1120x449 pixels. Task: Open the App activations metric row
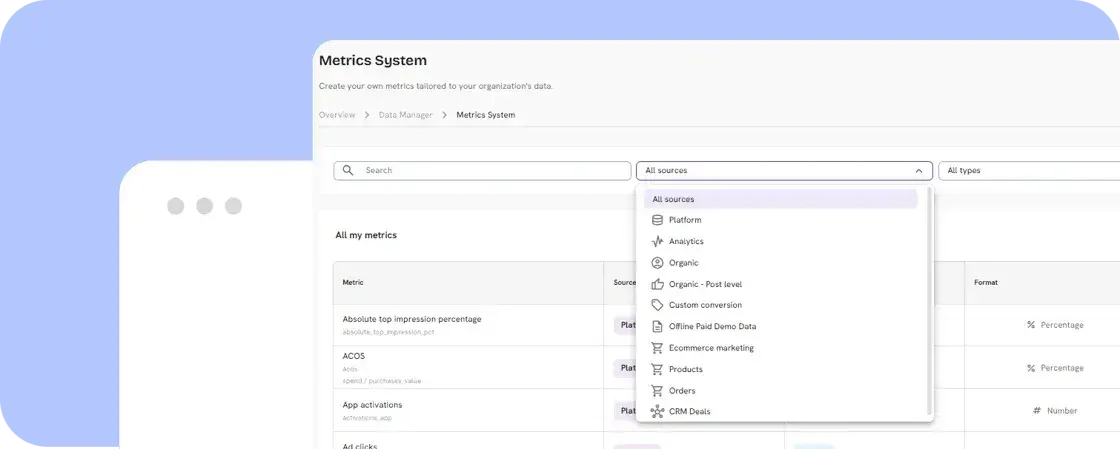[372, 405]
